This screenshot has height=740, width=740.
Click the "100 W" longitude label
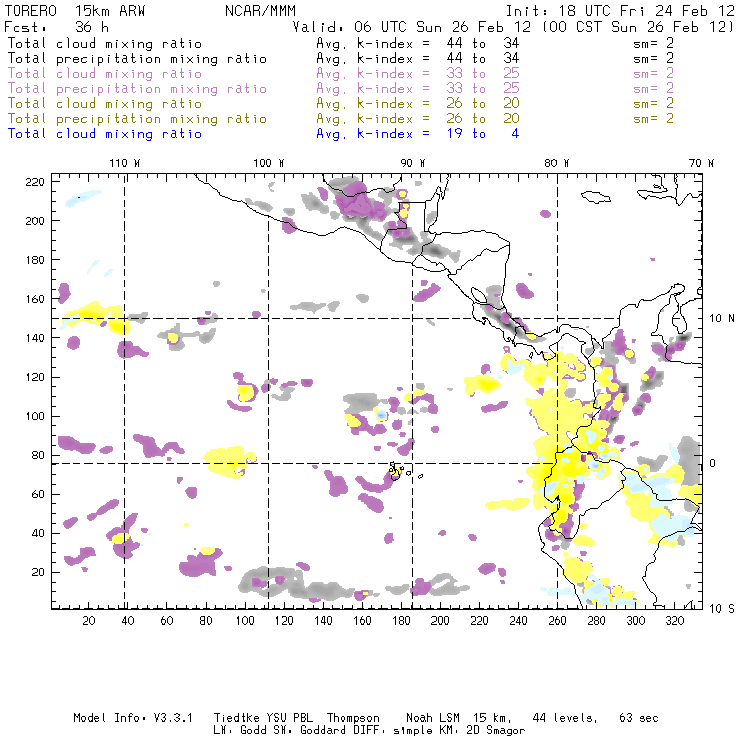tap(269, 163)
